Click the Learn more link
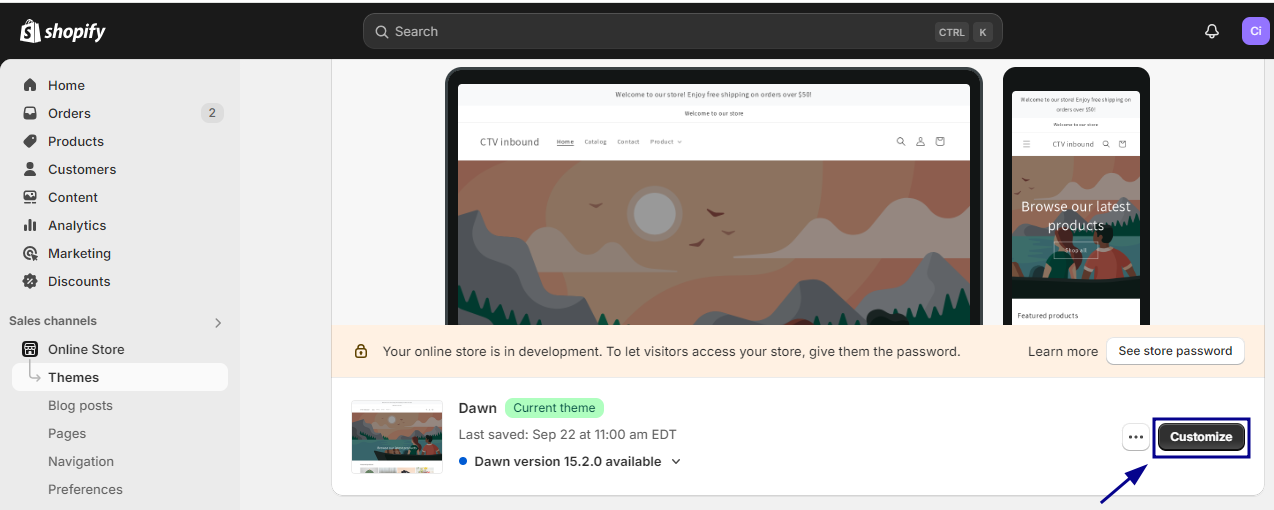The height and width of the screenshot is (510, 1274). (x=1062, y=351)
